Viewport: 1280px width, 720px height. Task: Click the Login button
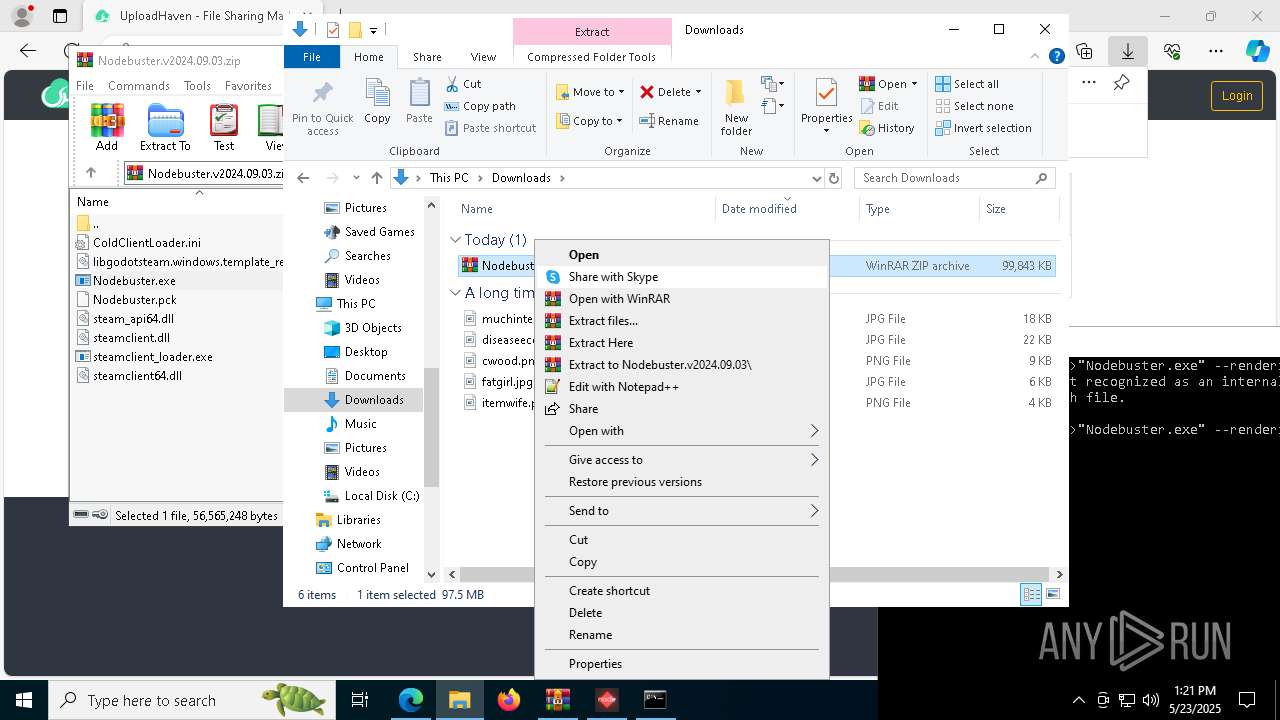(x=1237, y=96)
